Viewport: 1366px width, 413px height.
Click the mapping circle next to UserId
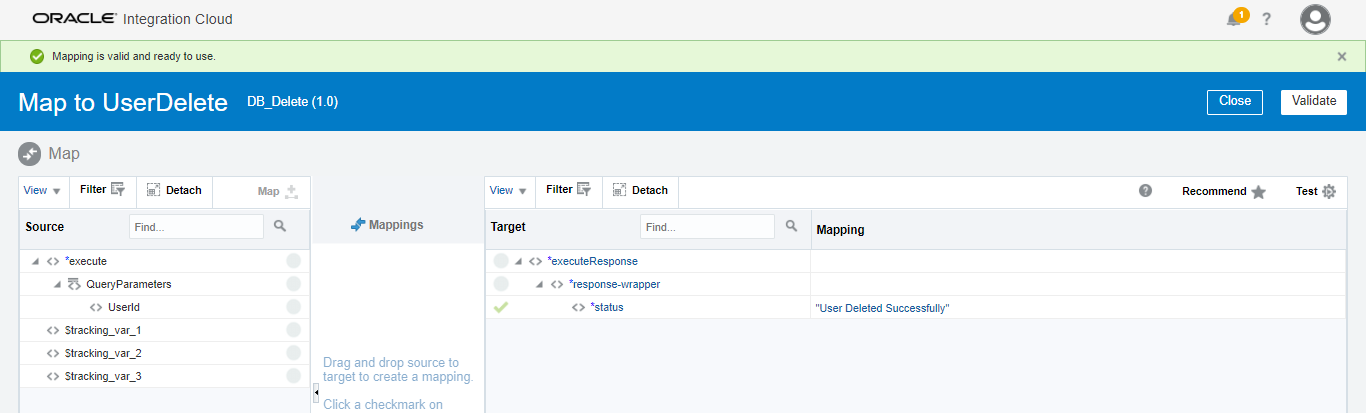point(293,307)
